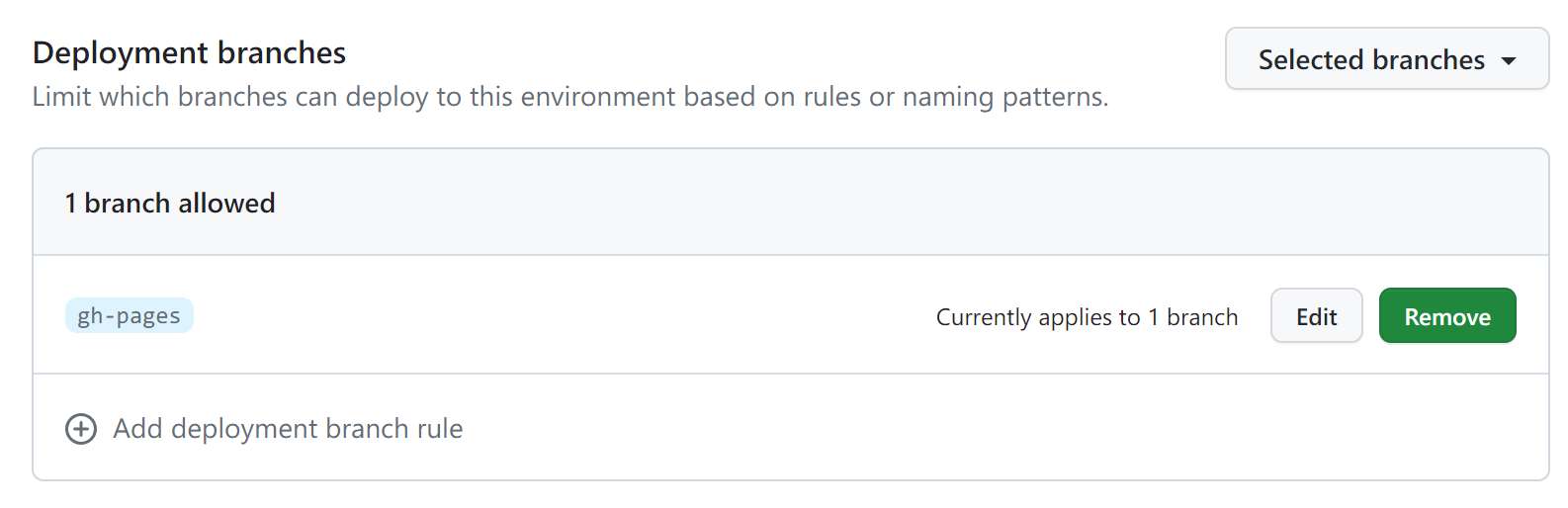Remove the gh-pages deployment branch
Viewport: 1568px width, 508px height.
coord(1447,316)
